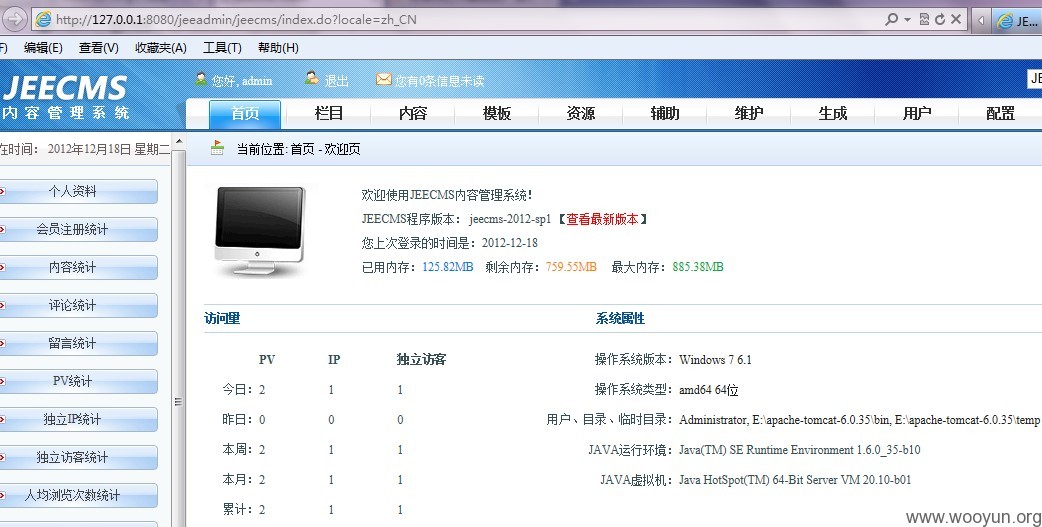Open 留言统计 in the sidebar
This screenshot has width=1042, height=527.
[x=78, y=343]
